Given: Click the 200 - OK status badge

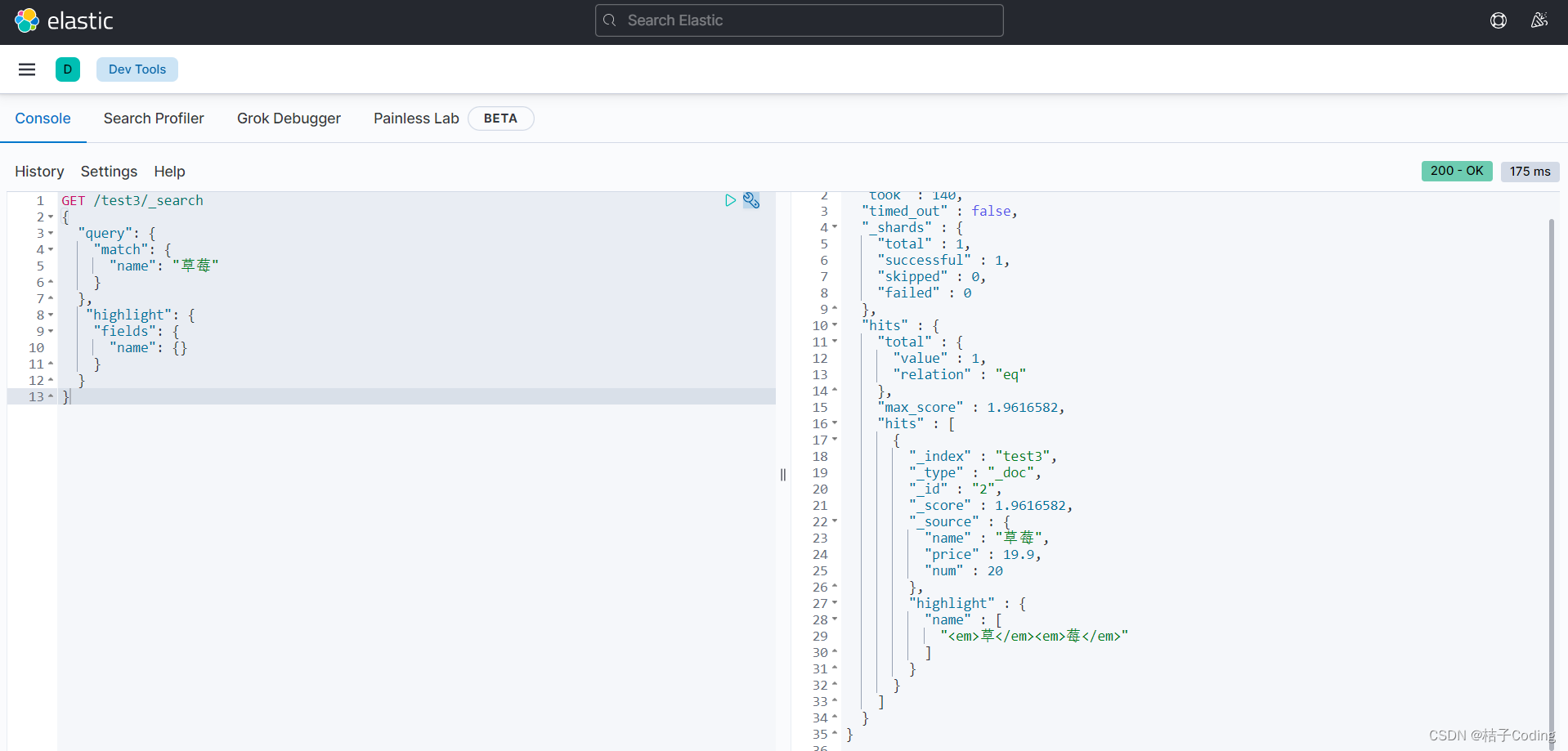Looking at the screenshot, I should coord(1457,171).
